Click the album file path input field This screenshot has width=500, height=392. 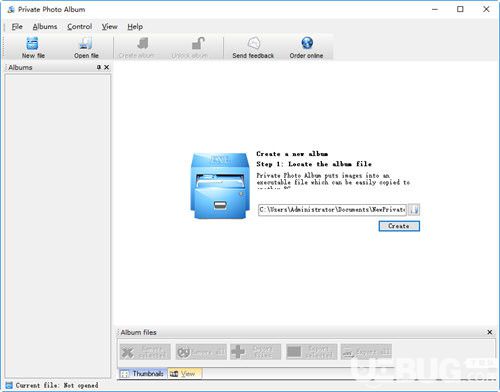pyautogui.click(x=332, y=210)
